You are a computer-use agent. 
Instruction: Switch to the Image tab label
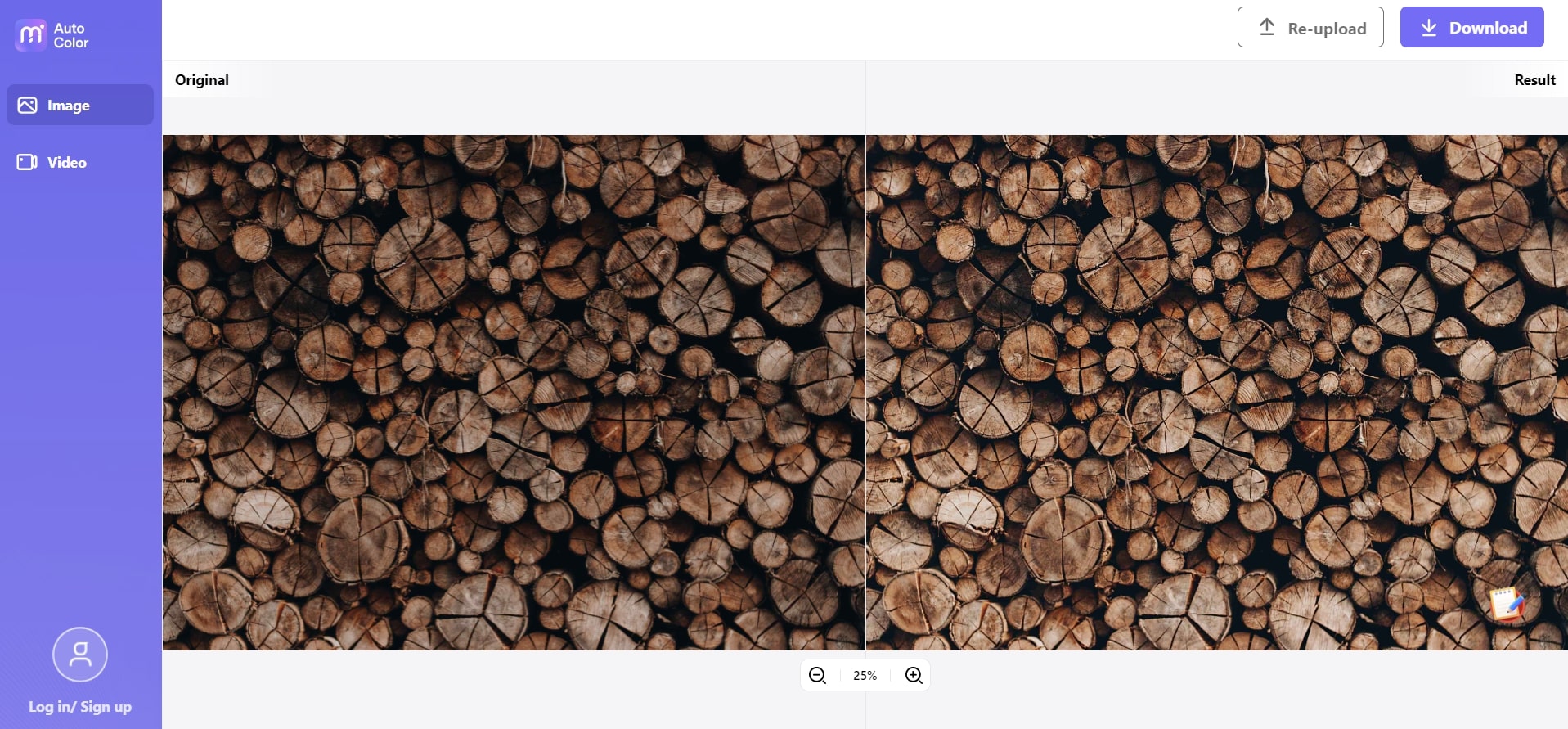click(69, 106)
